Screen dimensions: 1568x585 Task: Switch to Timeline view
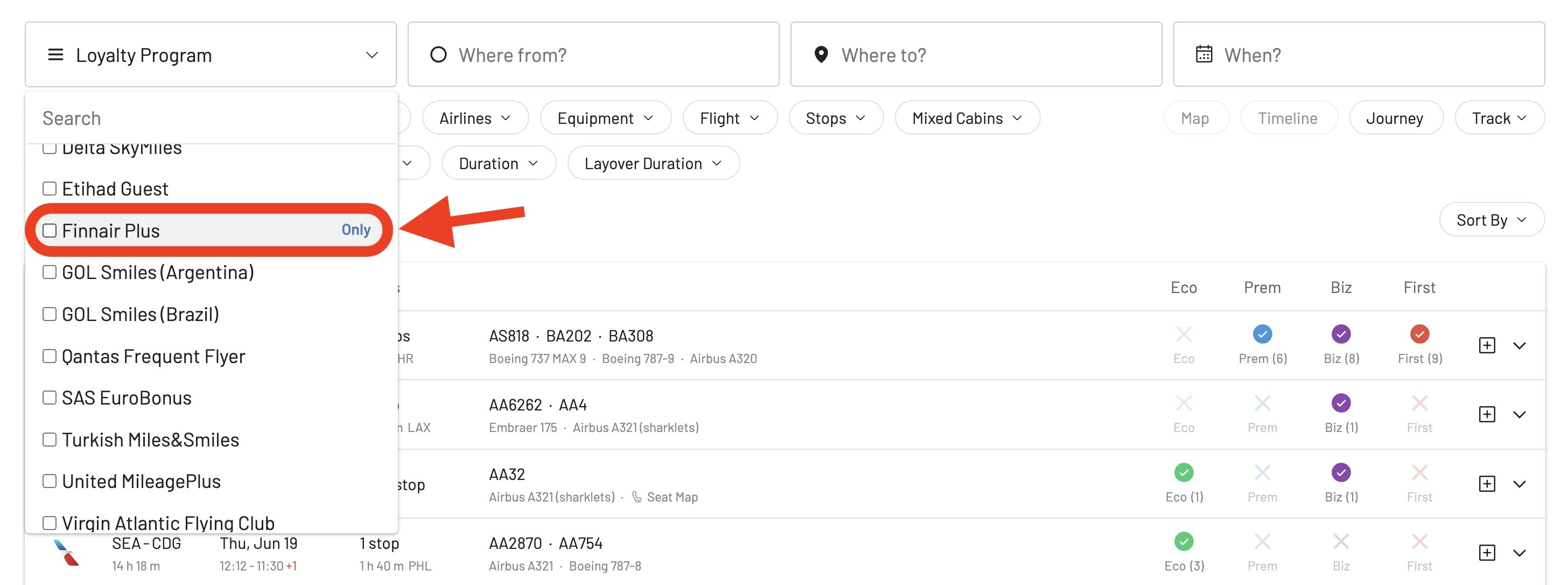click(1288, 118)
